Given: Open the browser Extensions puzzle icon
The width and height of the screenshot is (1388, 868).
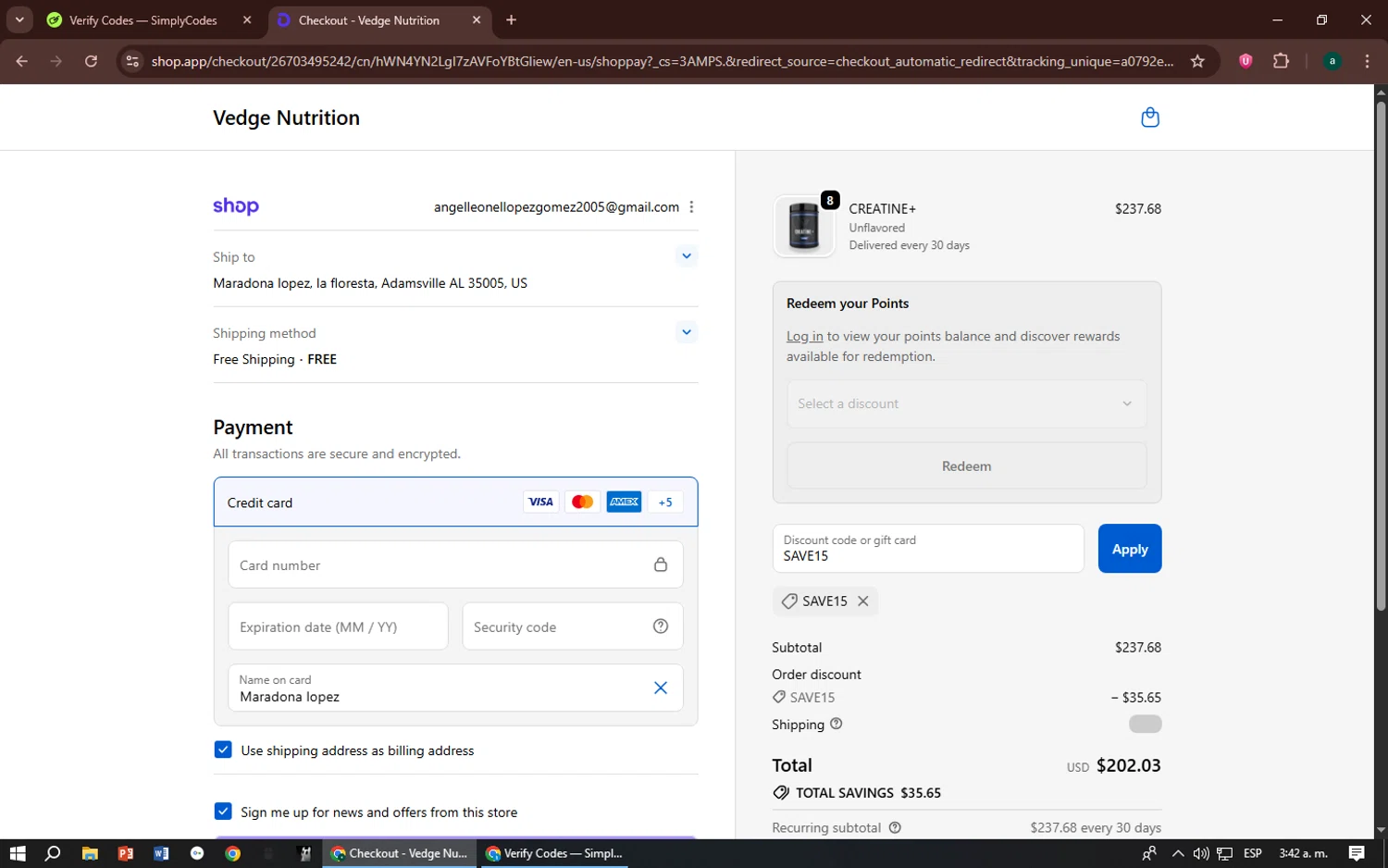Looking at the screenshot, I should [1281, 61].
